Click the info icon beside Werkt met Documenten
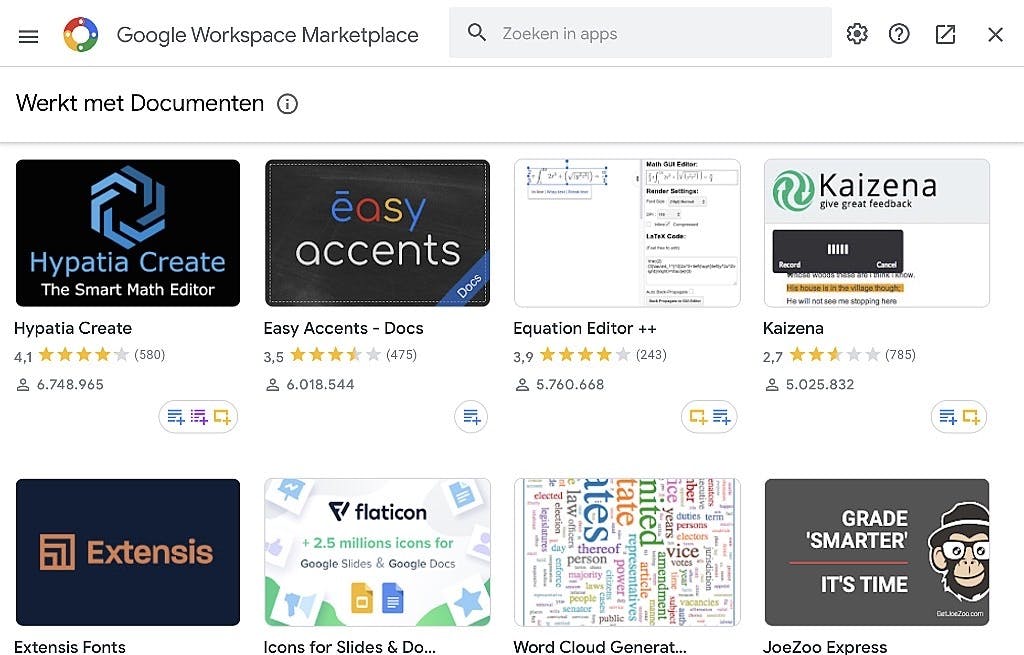The image size is (1024, 655). pos(287,104)
